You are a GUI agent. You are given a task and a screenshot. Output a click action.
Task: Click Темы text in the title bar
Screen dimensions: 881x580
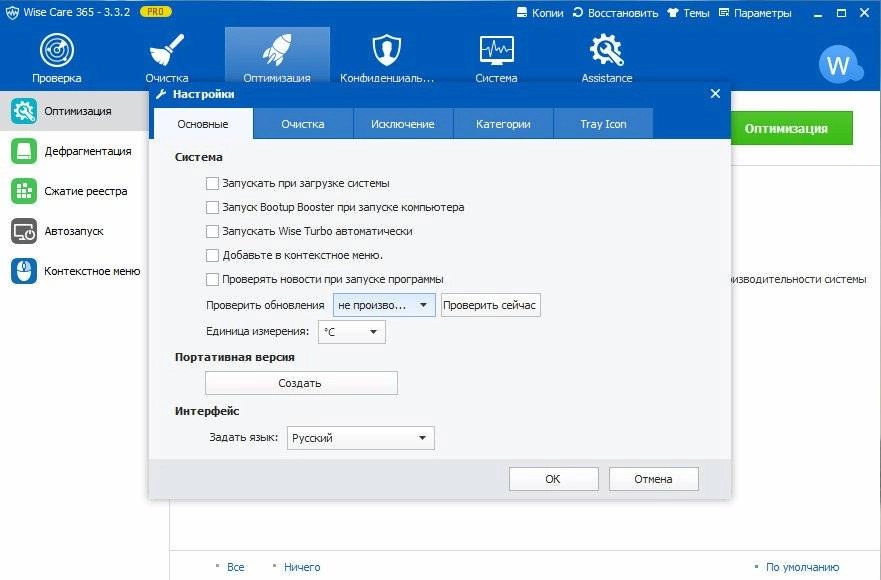click(696, 13)
